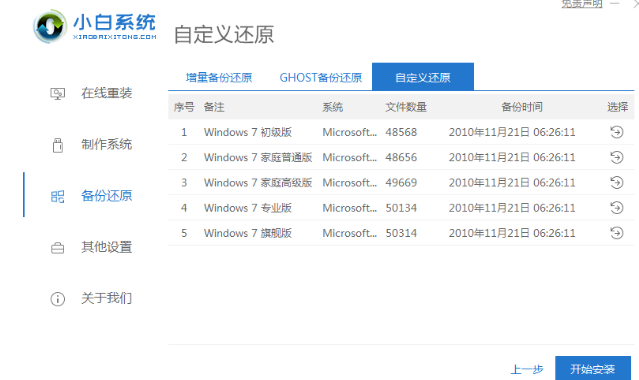Select the row Windows 7 初级版
Viewport: 639px width, 380px height.
tap(401, 132)
